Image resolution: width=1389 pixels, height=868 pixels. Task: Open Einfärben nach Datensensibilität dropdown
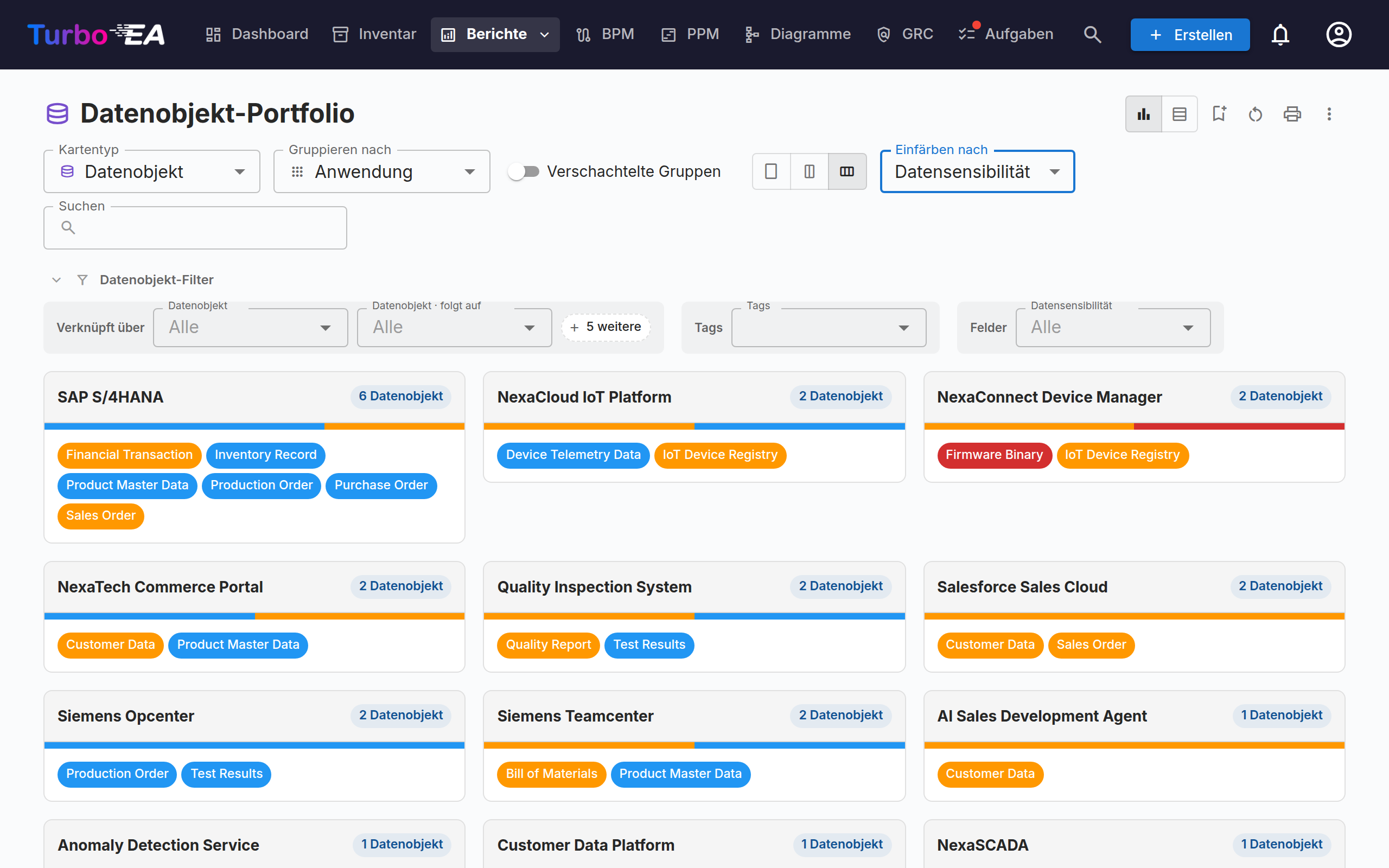click(978, 171)
